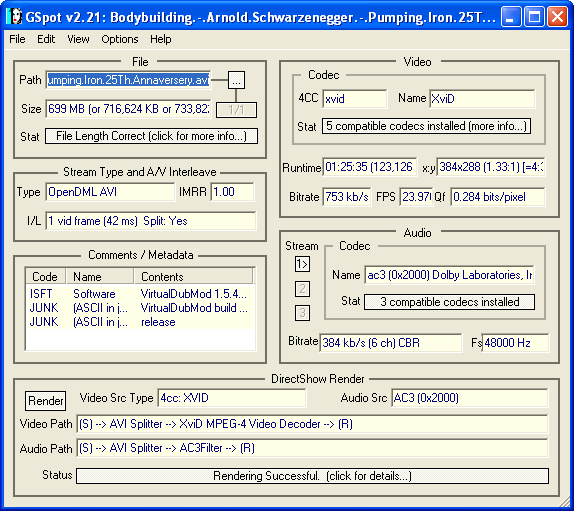
Task: Select audio stream 3 button
Action: [x=302, y=313]
